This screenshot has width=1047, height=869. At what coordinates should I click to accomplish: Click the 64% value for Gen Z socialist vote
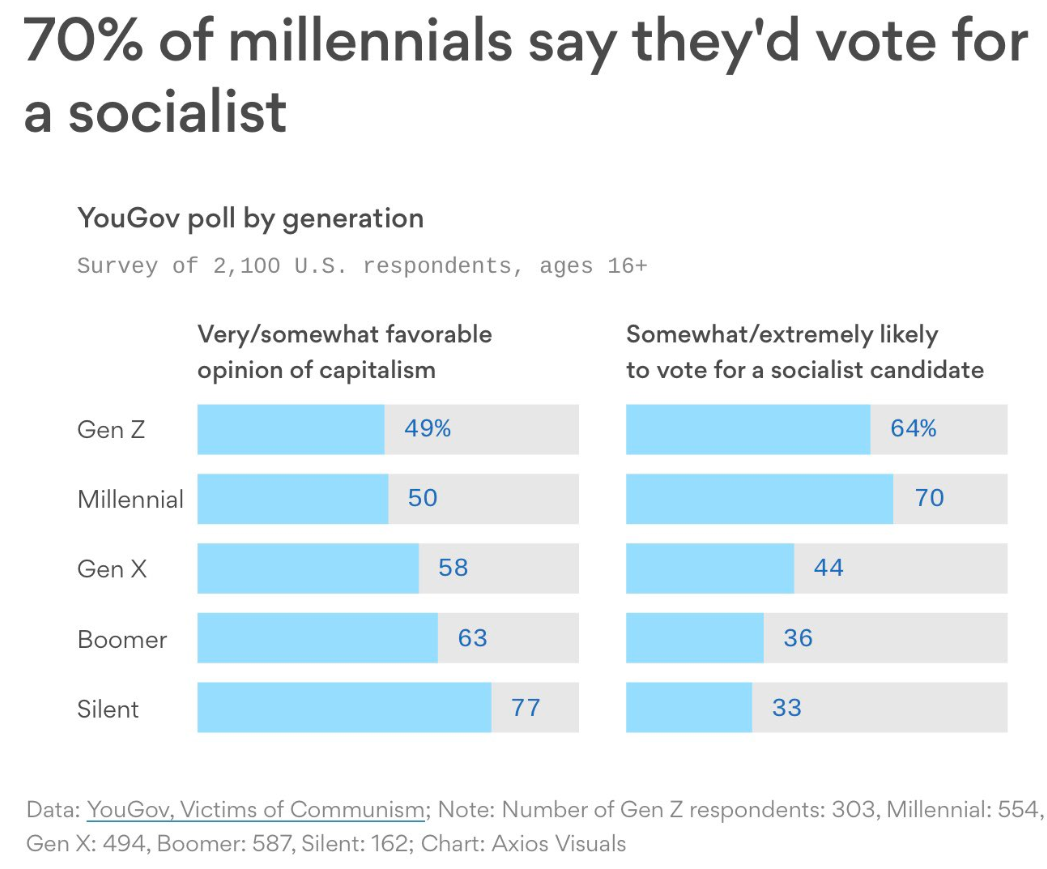click(x=913, y=429)
